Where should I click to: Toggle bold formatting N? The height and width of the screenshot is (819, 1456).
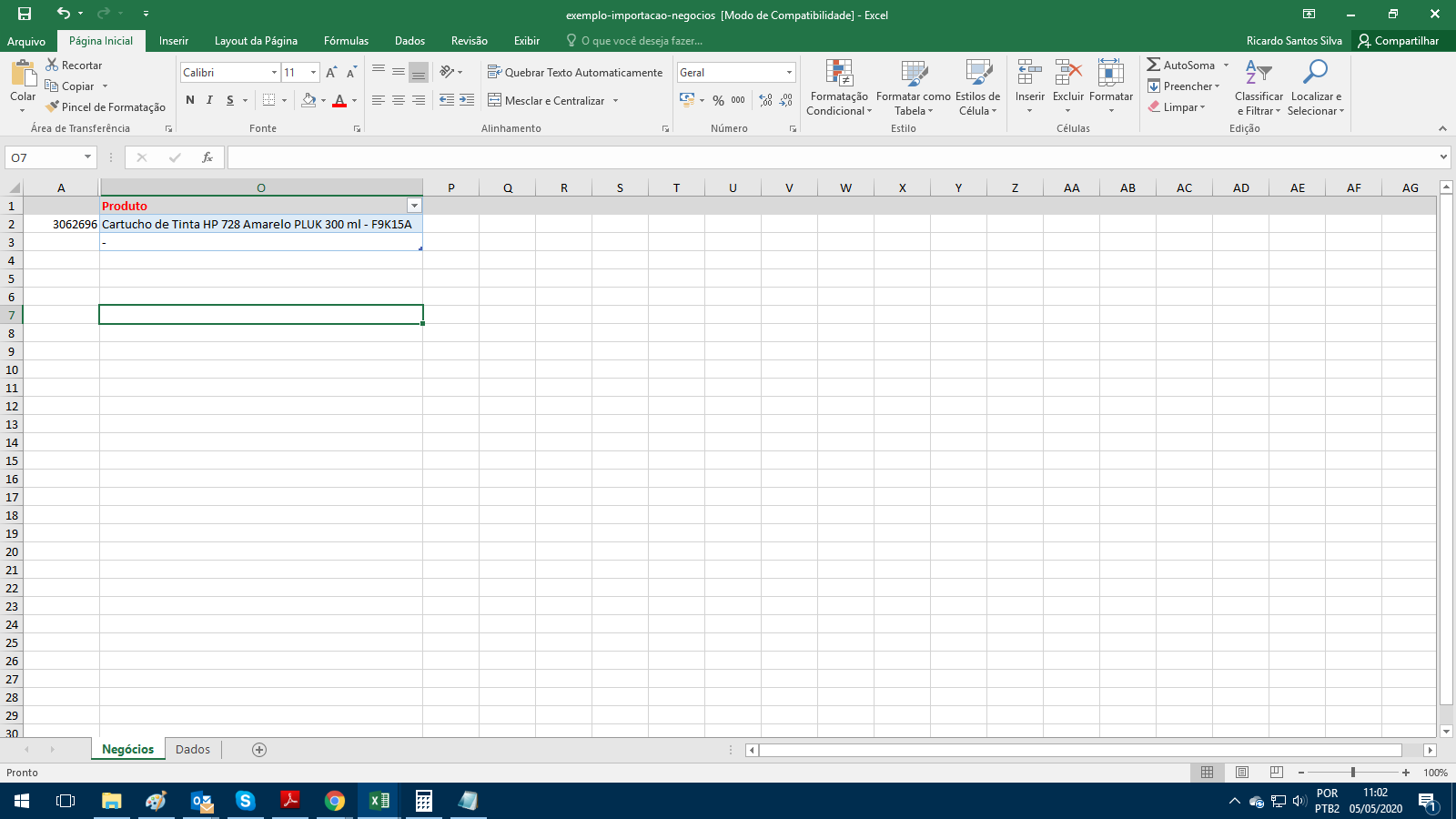tap(190, 100)
